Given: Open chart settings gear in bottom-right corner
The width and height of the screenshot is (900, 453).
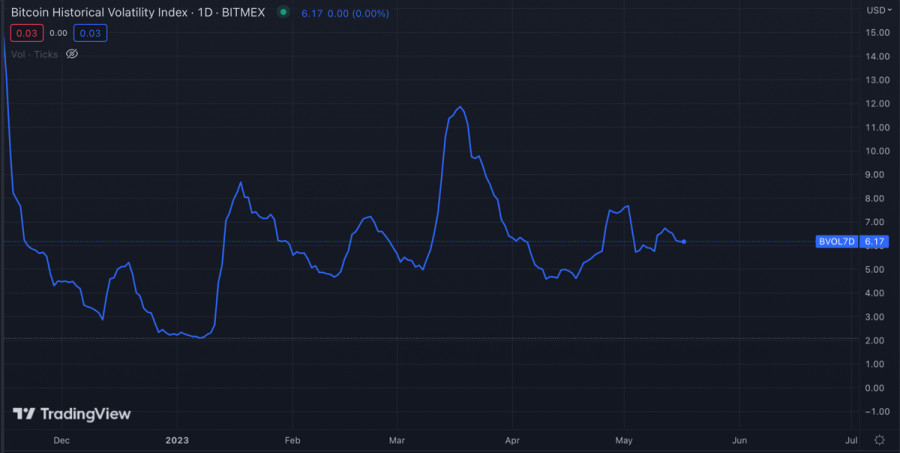Looking at the screenshot, I should (879, 440).
